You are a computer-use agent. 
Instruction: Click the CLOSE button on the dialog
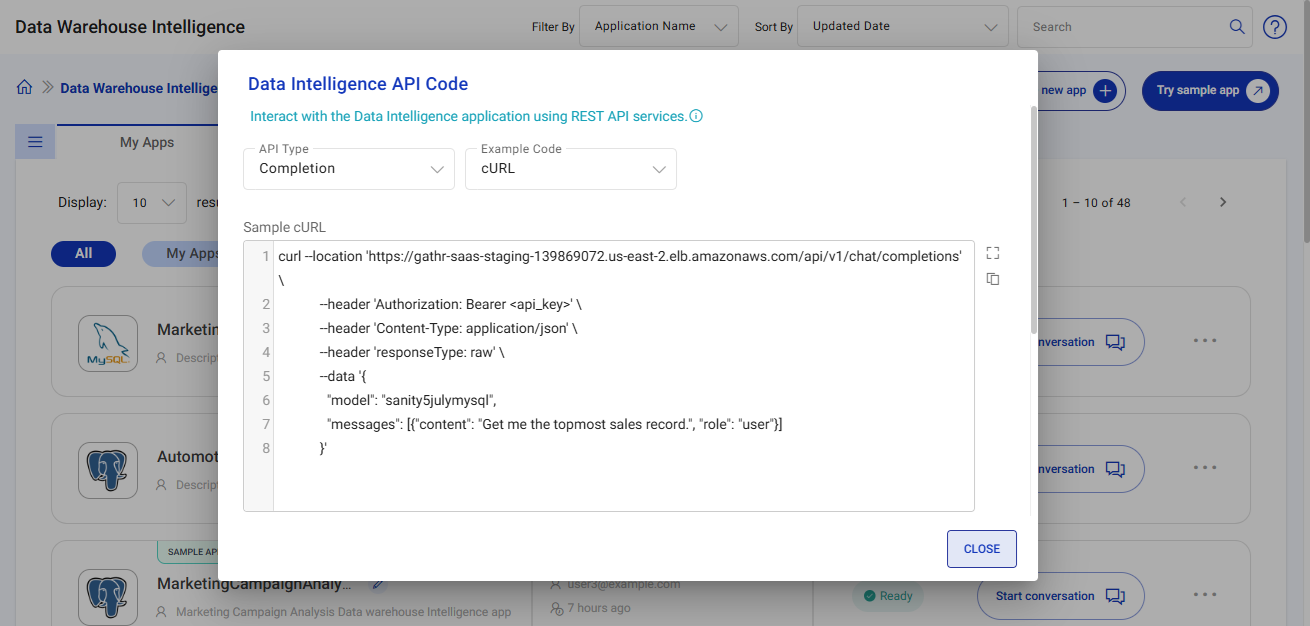pyautogui.click(x=981, y=548)
